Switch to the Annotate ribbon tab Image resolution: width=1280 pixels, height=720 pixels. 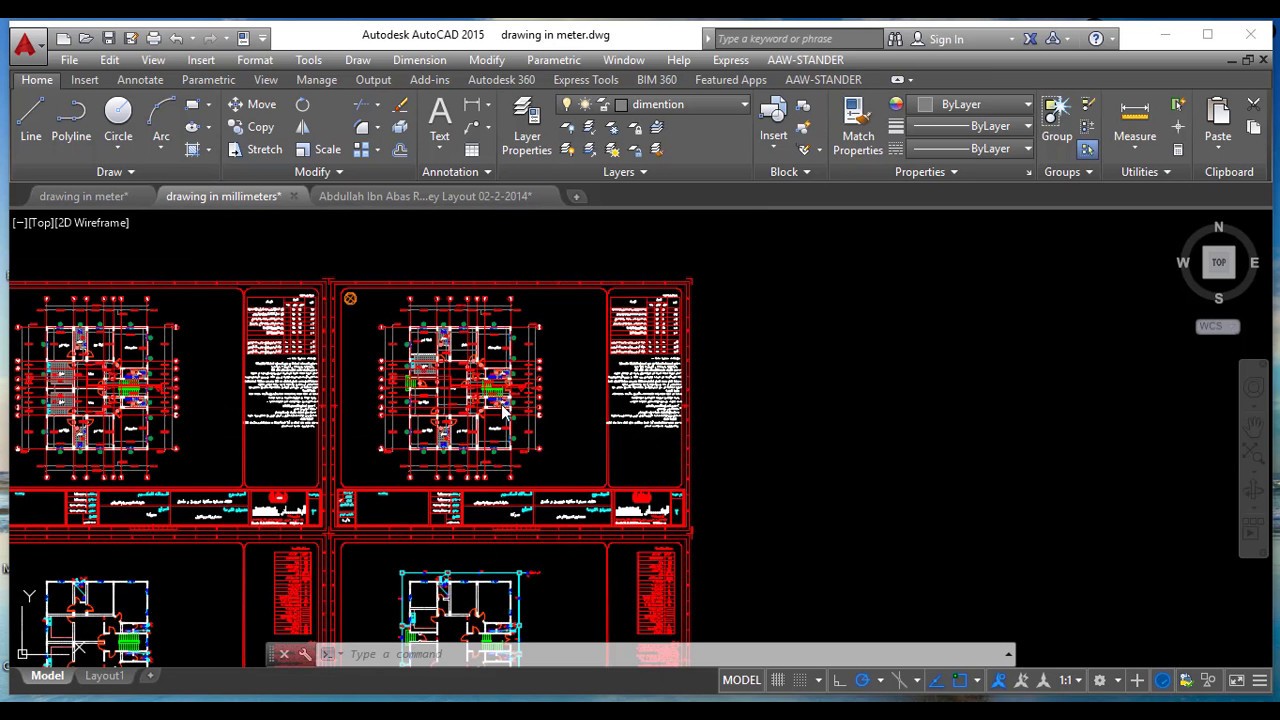[x=140, y=80]
